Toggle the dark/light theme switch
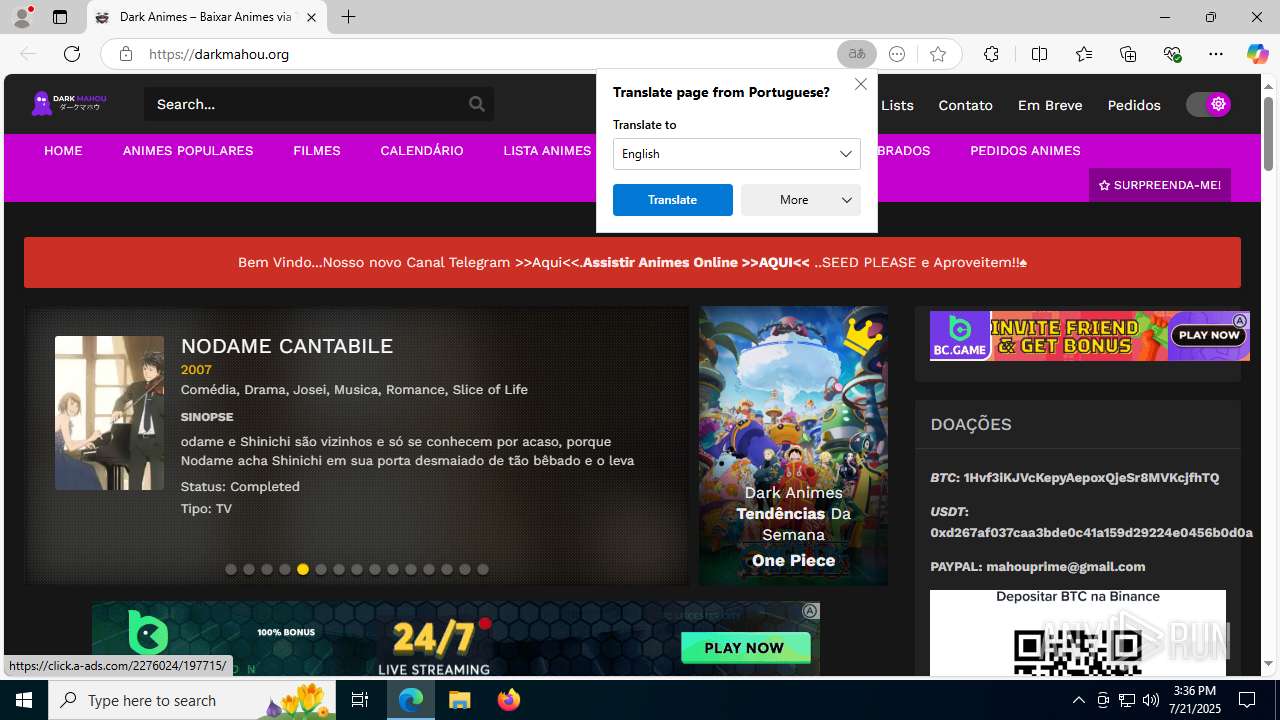 tap(1209, 104)
